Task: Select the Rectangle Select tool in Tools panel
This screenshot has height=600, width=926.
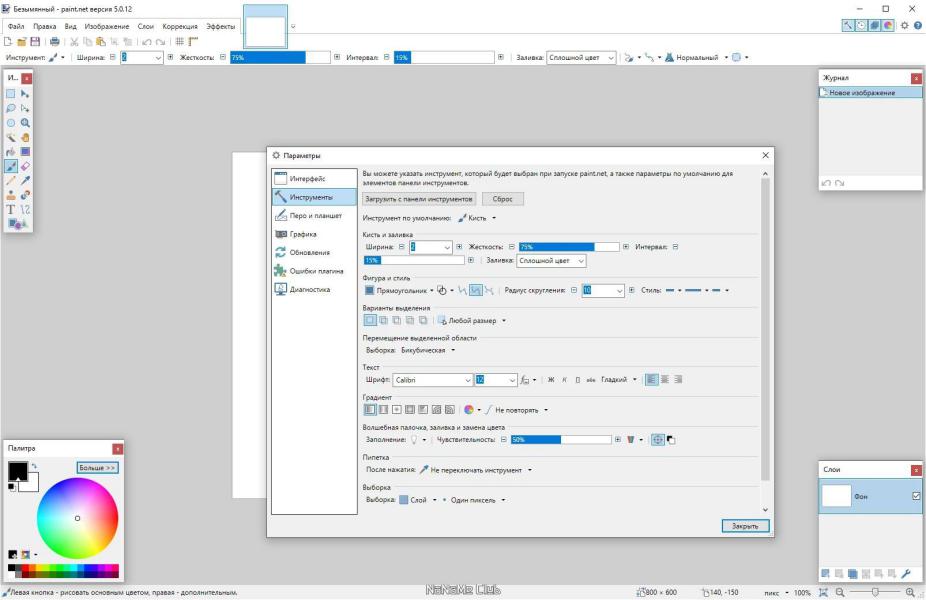Action: 11,94
